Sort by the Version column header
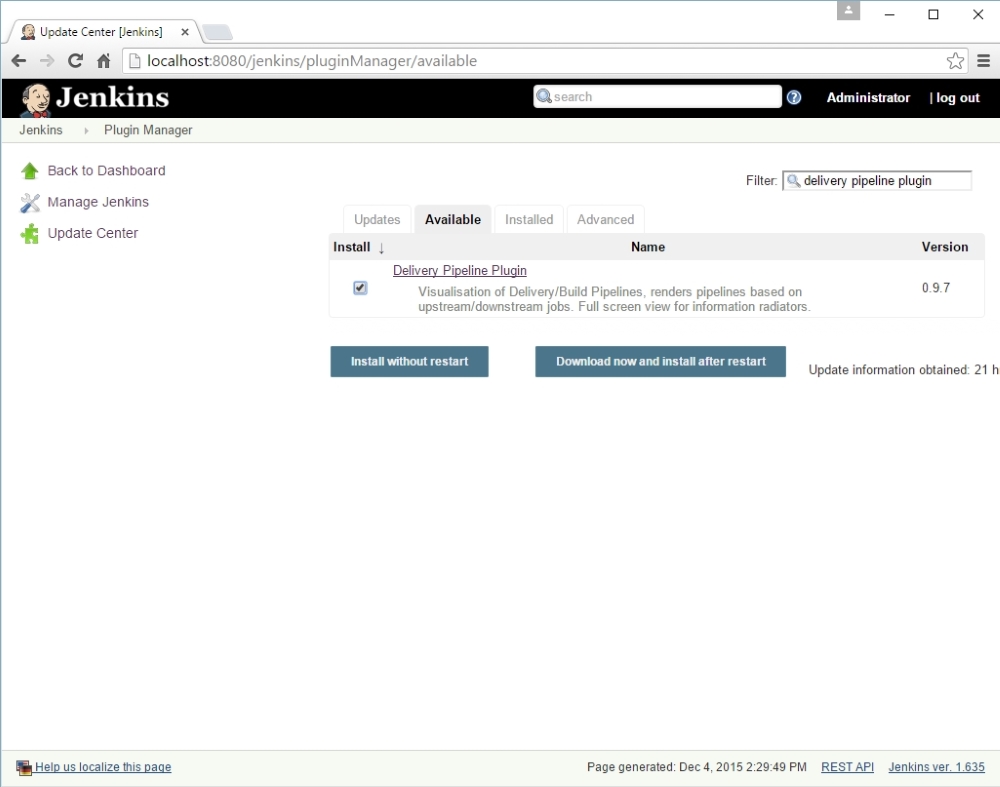This screenshot has width=1000, height=787. (x=945, y=247)
